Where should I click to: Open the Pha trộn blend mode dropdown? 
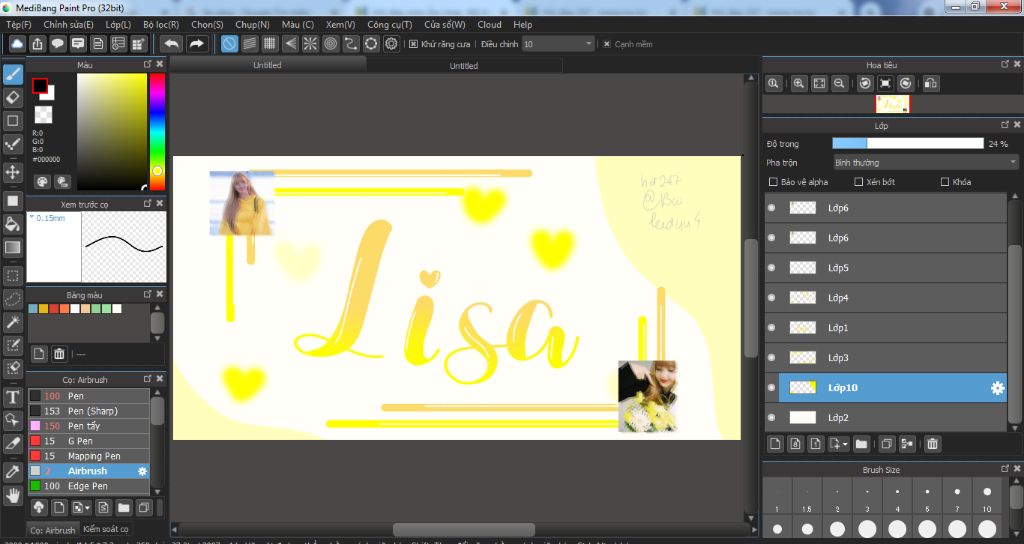point(925,162)
